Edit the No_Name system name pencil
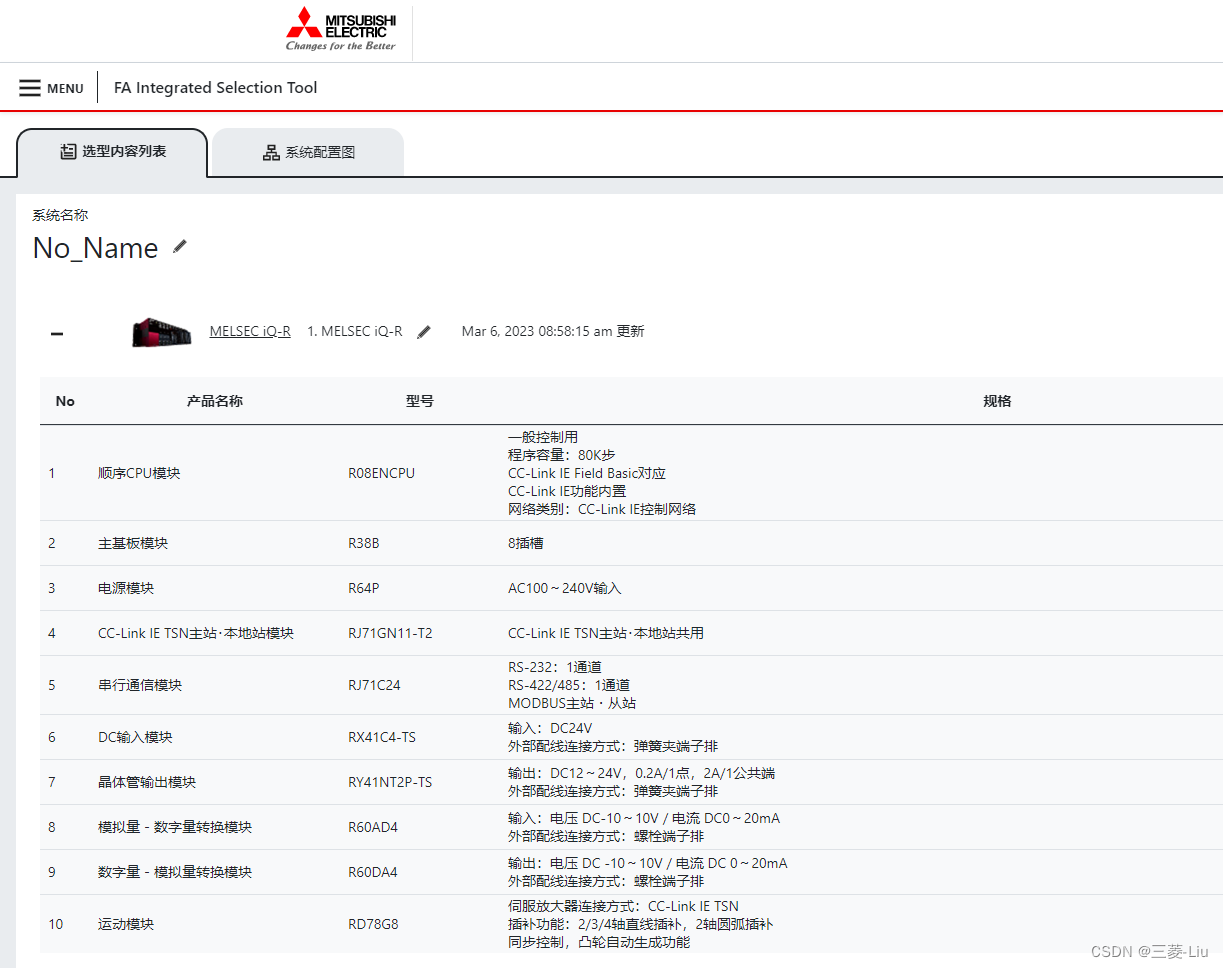Screen dimensions: 1223x968 (x=180, y=246)
